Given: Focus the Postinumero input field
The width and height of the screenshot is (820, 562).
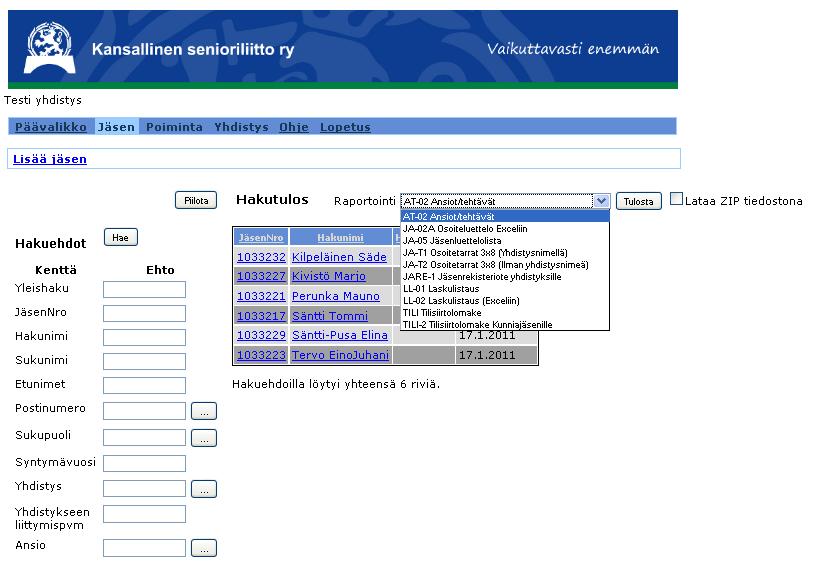Looking at the screenshot, I should tap(144, 411).
